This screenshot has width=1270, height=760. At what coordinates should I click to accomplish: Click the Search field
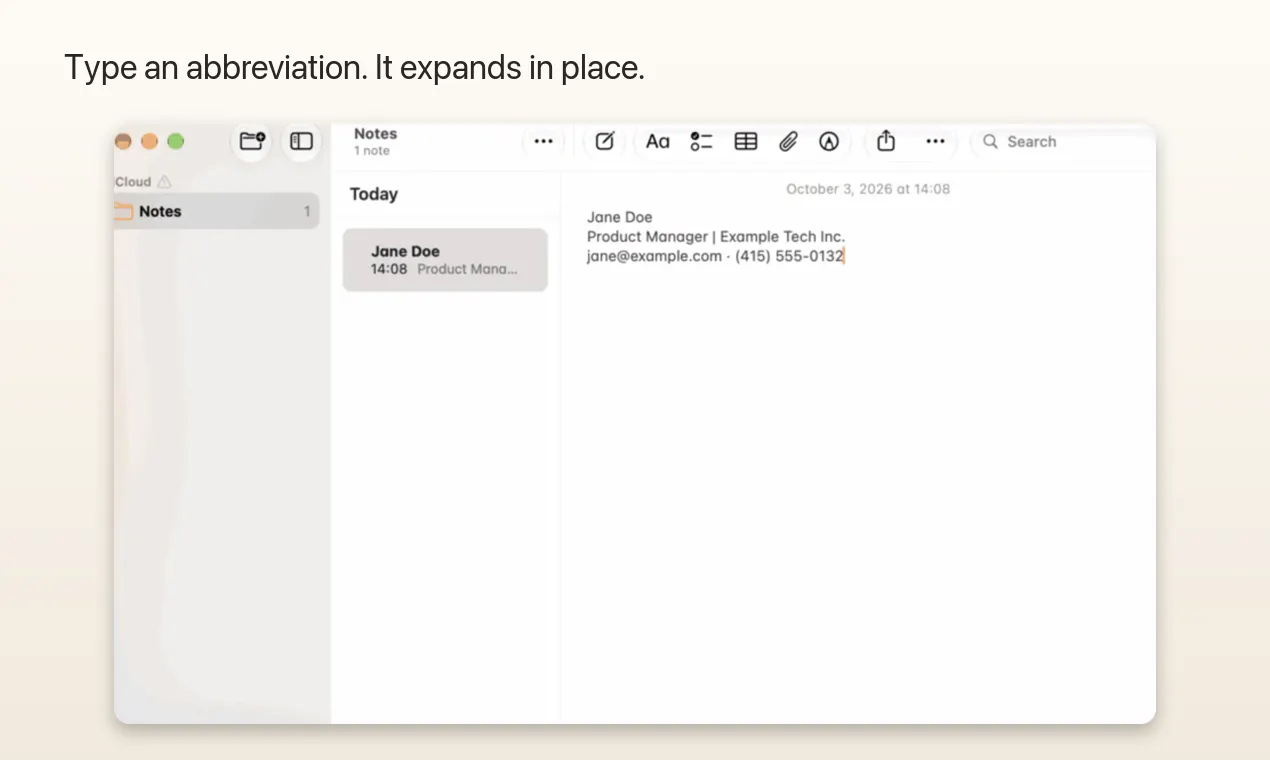[1060, 141]
